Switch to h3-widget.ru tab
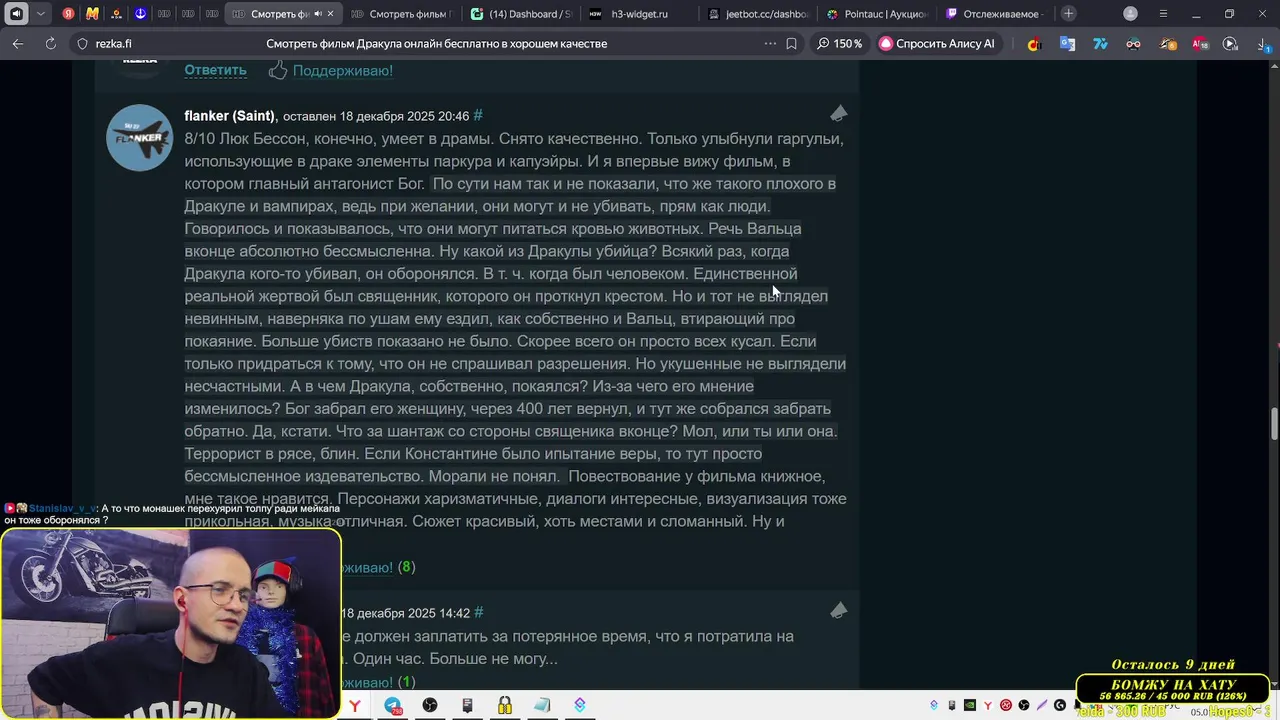 [640, 14]
